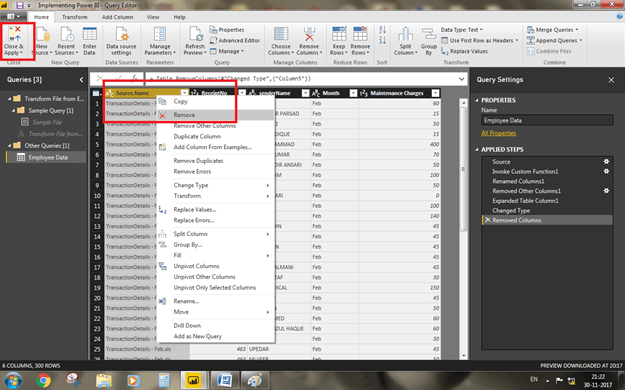
Task: Click Remove Columns icon
Action: 309,33
